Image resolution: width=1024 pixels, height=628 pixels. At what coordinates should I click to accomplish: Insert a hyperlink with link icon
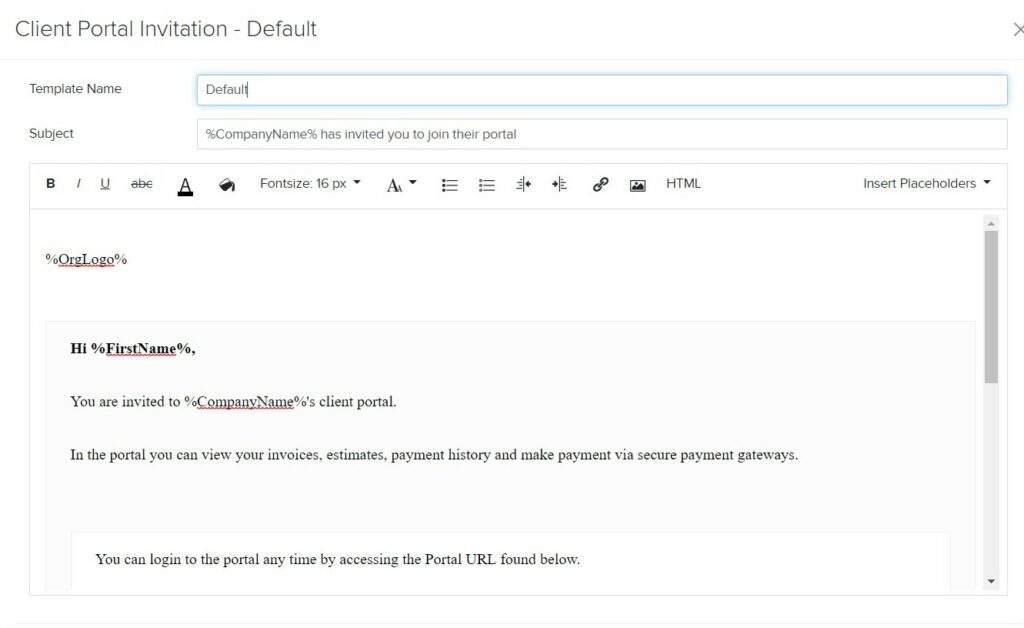click(x=600, y=185)
